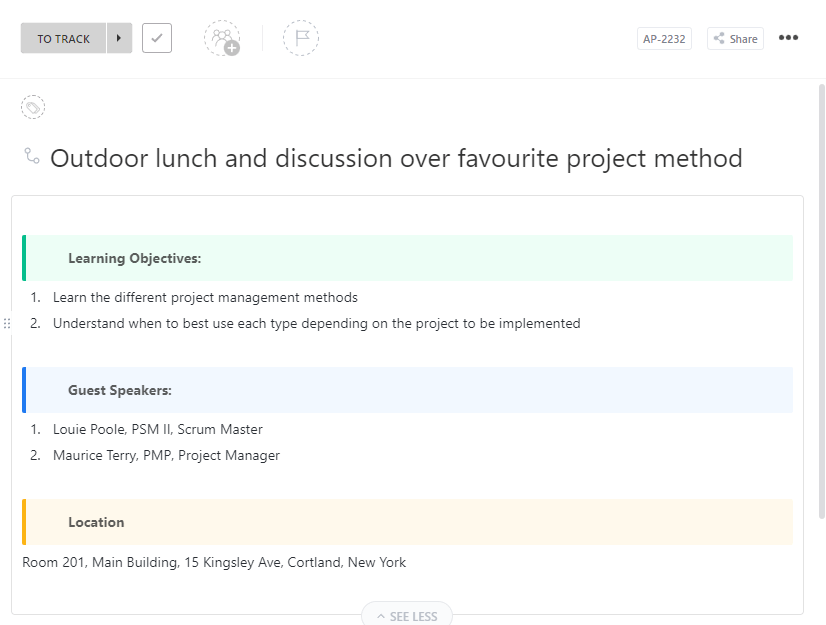
Task: Share this task
Action: click(x=735, y=39)
